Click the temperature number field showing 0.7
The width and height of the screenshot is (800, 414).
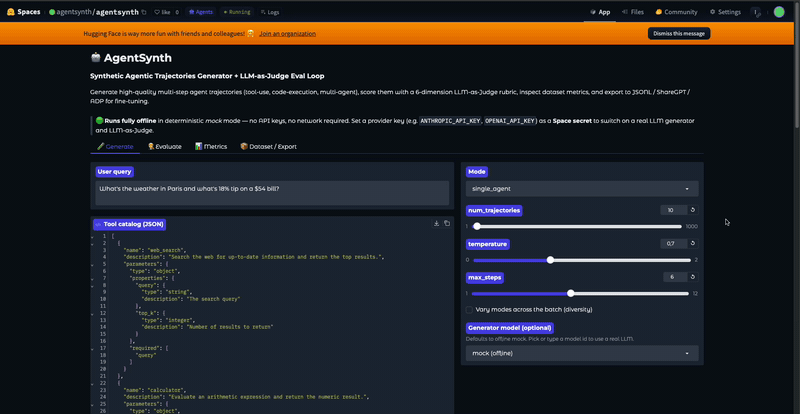pos(673,243)
